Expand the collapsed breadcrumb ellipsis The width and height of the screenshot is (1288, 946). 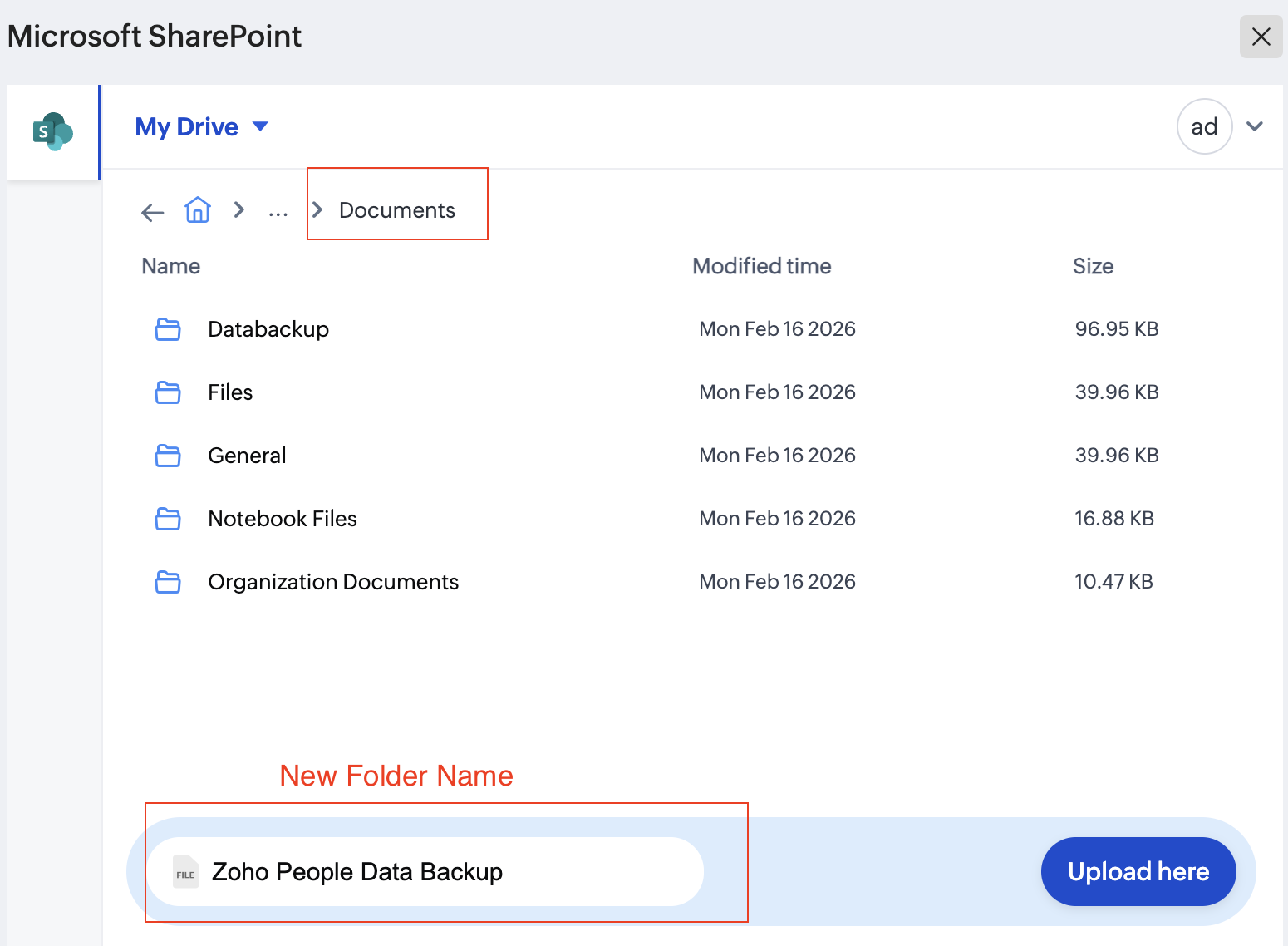click(x=278, y=211)
